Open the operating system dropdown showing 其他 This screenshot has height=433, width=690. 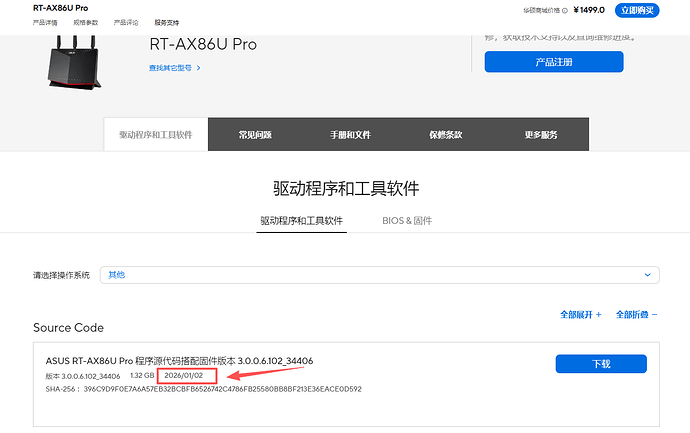pyautogui.click(x=379, y=275)
